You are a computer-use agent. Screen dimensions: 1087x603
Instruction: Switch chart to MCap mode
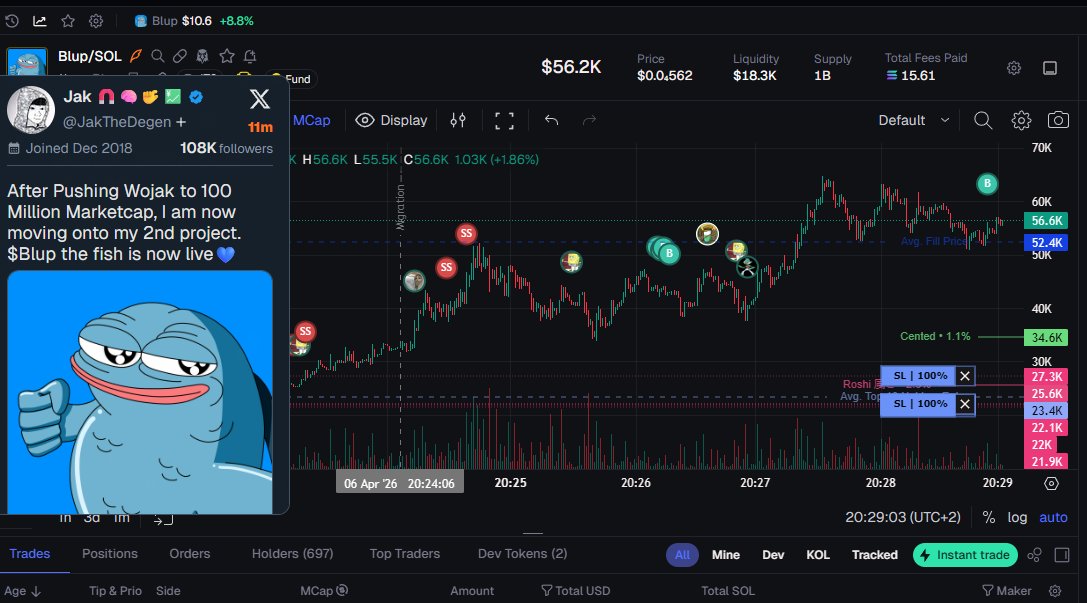[311, 120]
